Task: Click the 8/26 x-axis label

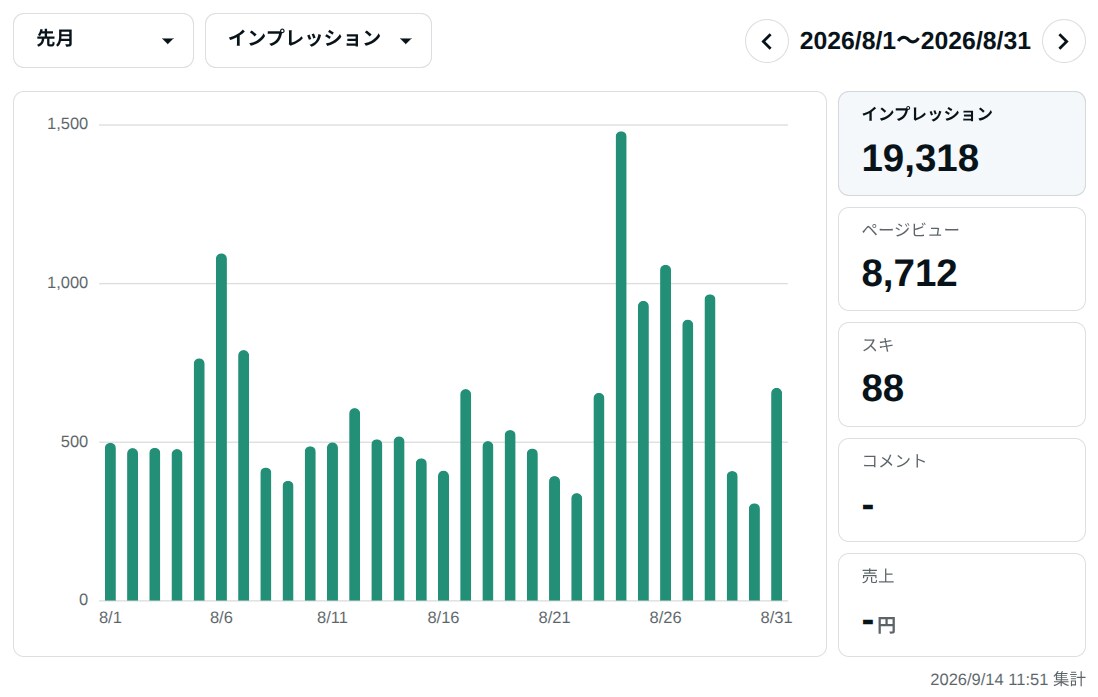Action: 665,618
